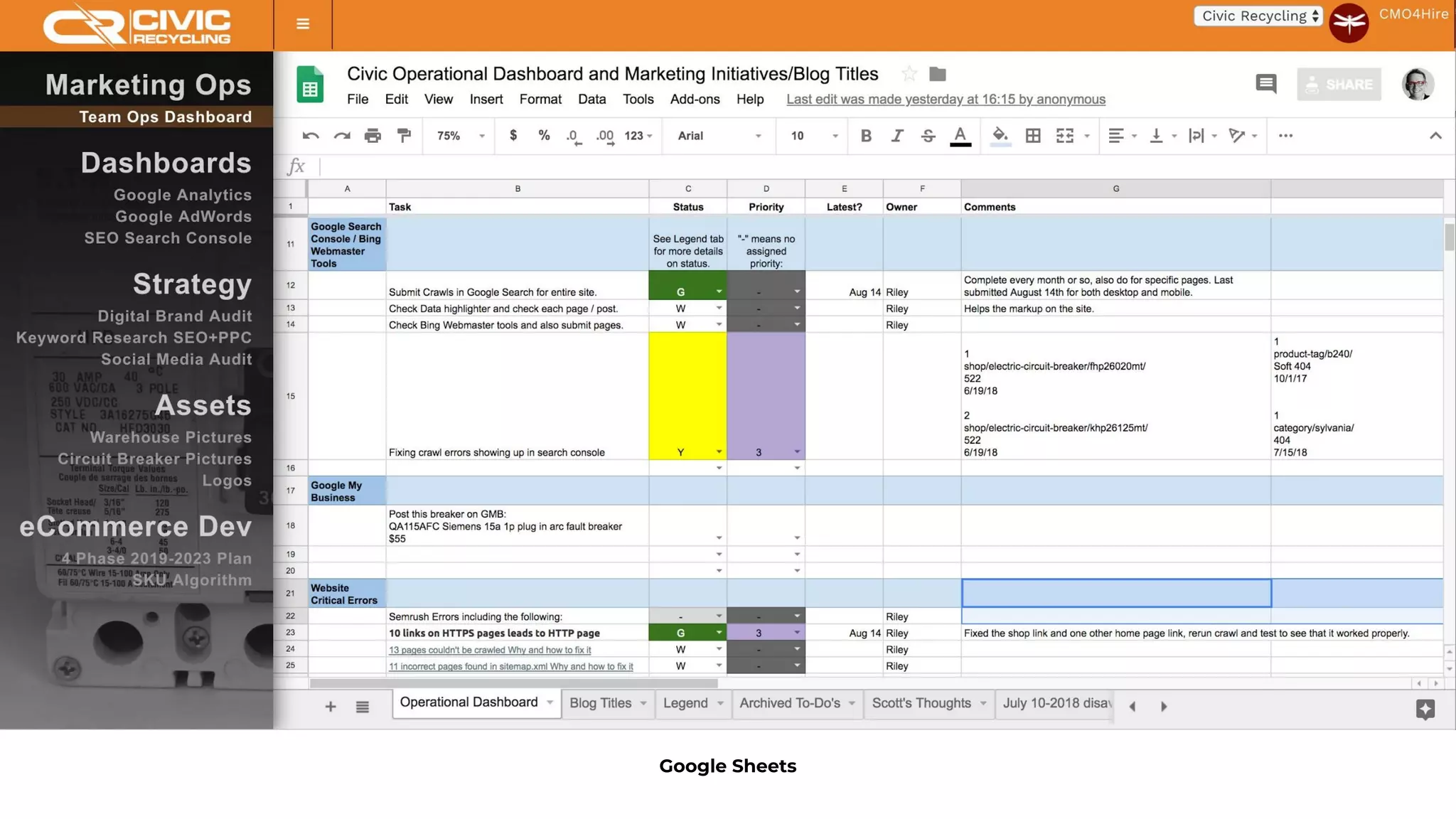Image resolution: width=1456 pixels, height=819 pixels.
Task: Open yellow Y status dropdown in row 15
Action: (x=719, y=452)
